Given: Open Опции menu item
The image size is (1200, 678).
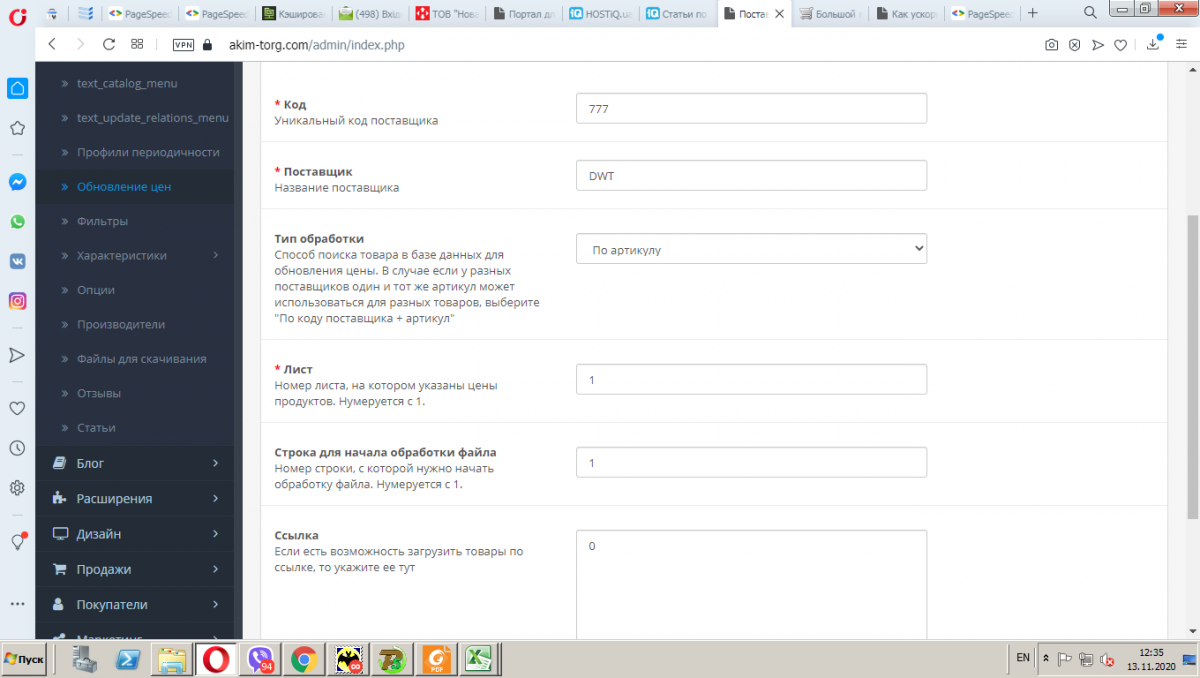Looking at the screenshot, I should [x=96, y=290].
